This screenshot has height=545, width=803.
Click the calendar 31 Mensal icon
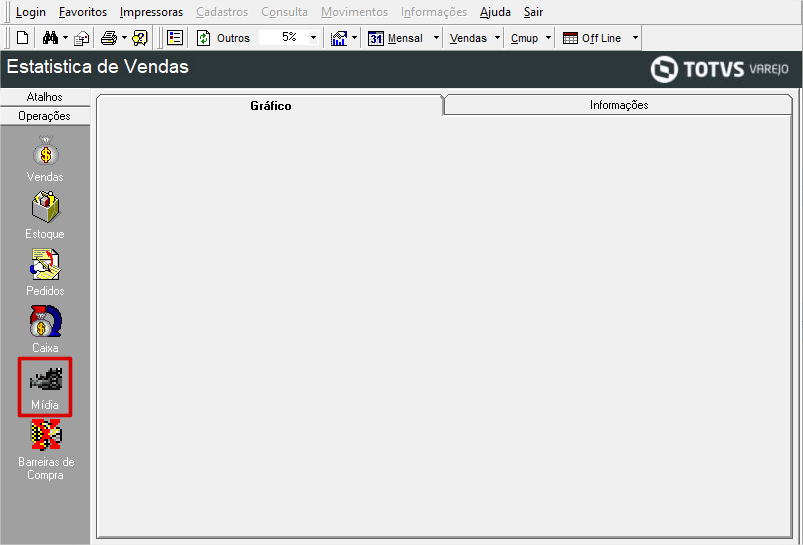pyautogui.click(x=376, y=38)
